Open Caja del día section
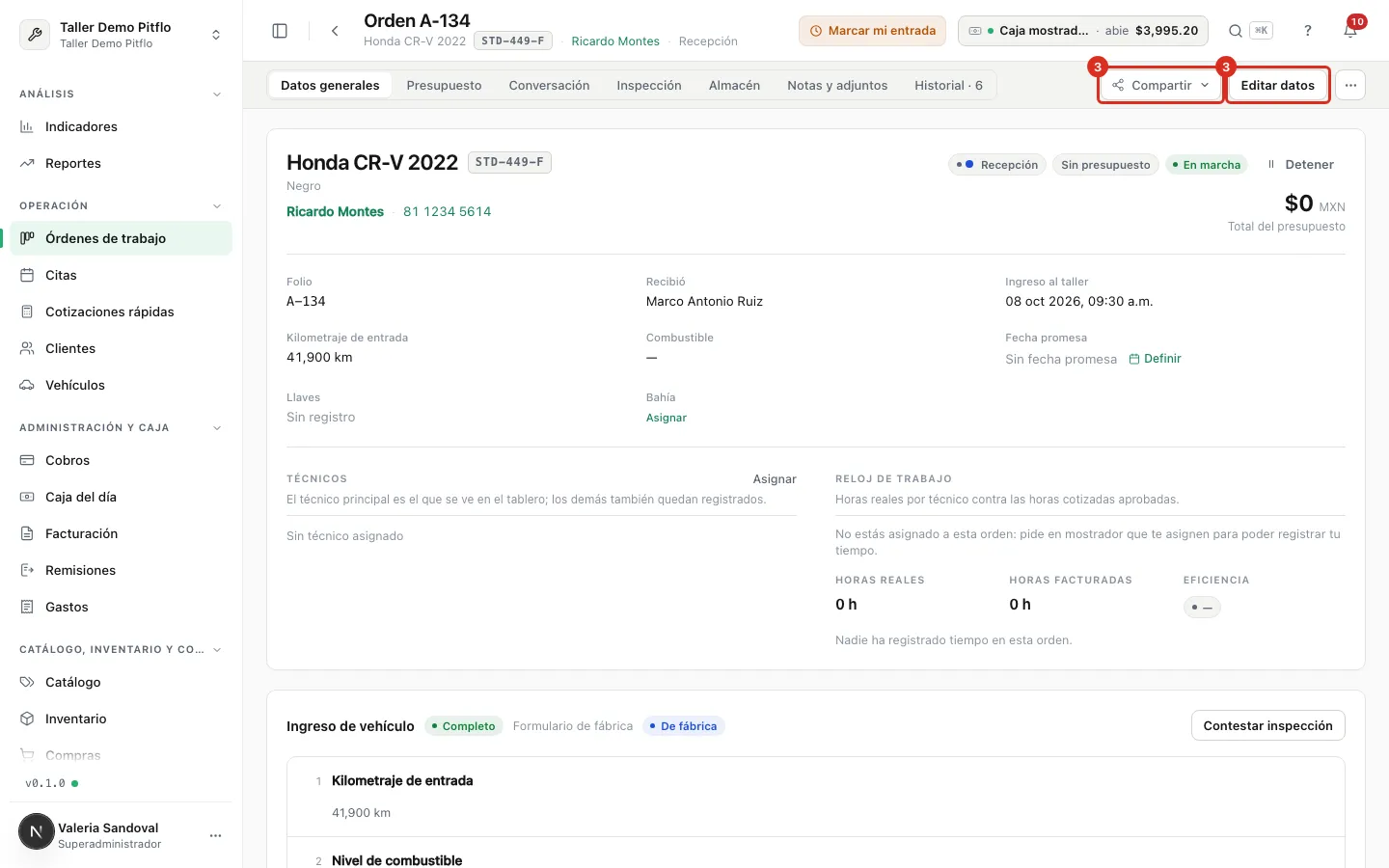 tap(121, 497)
